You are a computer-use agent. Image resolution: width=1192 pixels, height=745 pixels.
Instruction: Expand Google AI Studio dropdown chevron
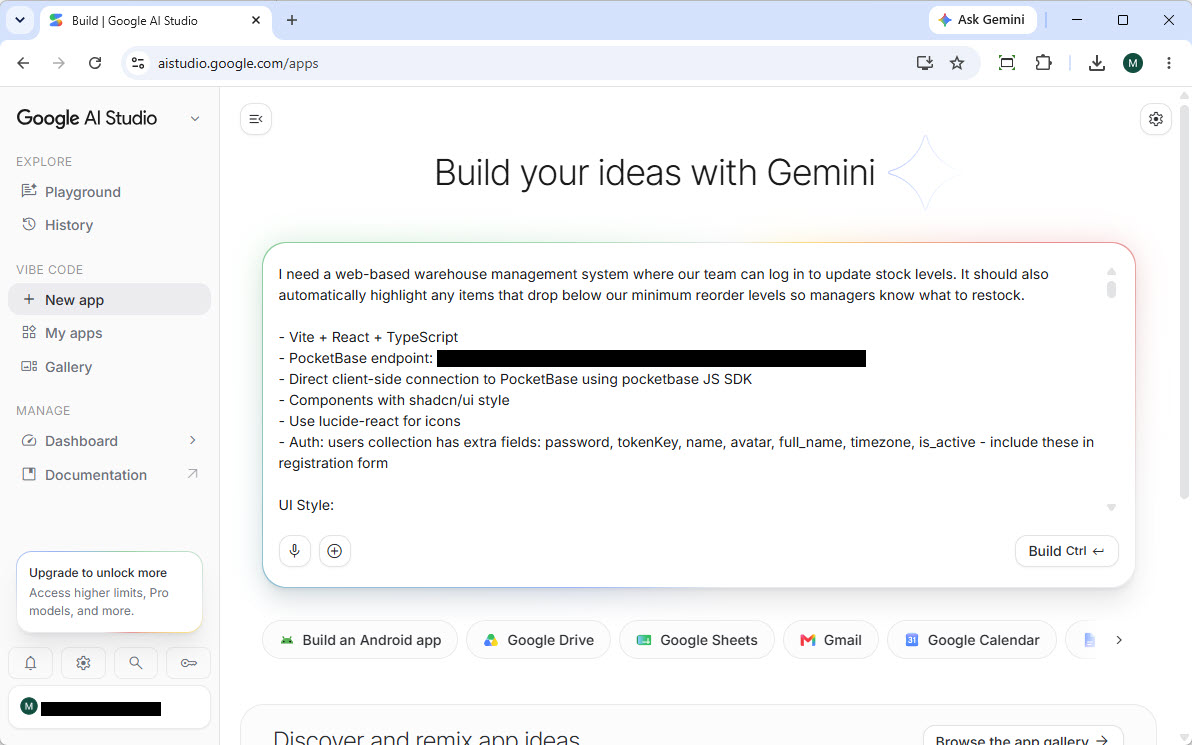pyautogui.click(x=195, y=119)
